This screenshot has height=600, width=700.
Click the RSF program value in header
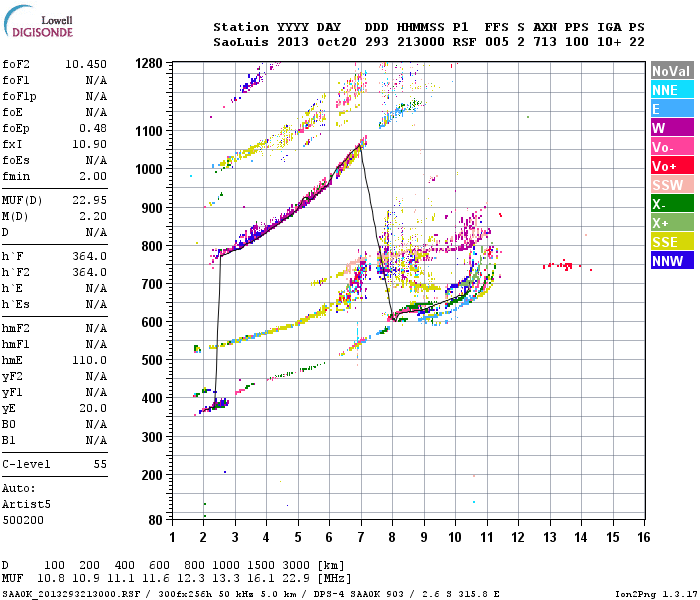click(x=464, y=42)
